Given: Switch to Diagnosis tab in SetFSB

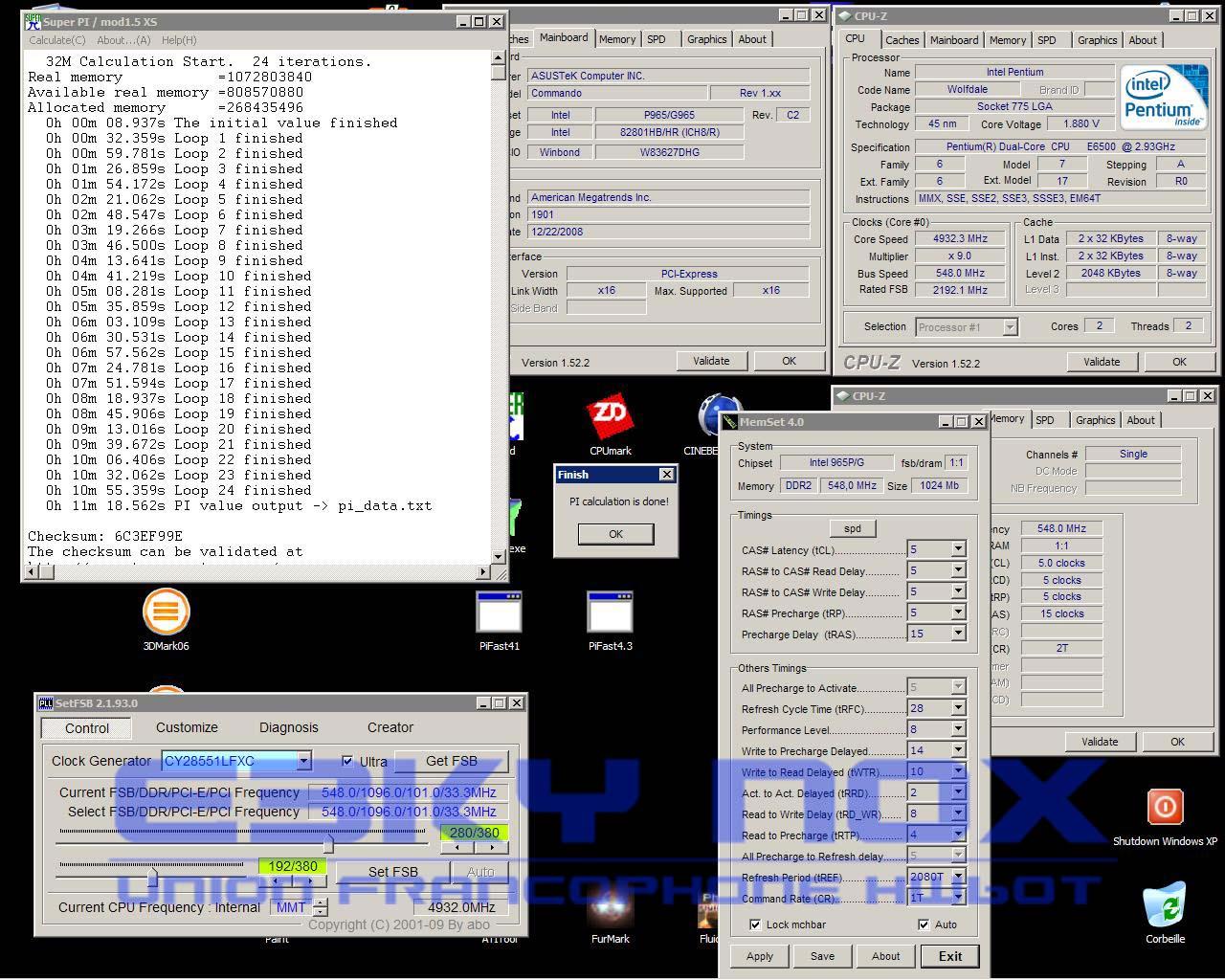Looking at the screenshot, I should click(288, 727).
